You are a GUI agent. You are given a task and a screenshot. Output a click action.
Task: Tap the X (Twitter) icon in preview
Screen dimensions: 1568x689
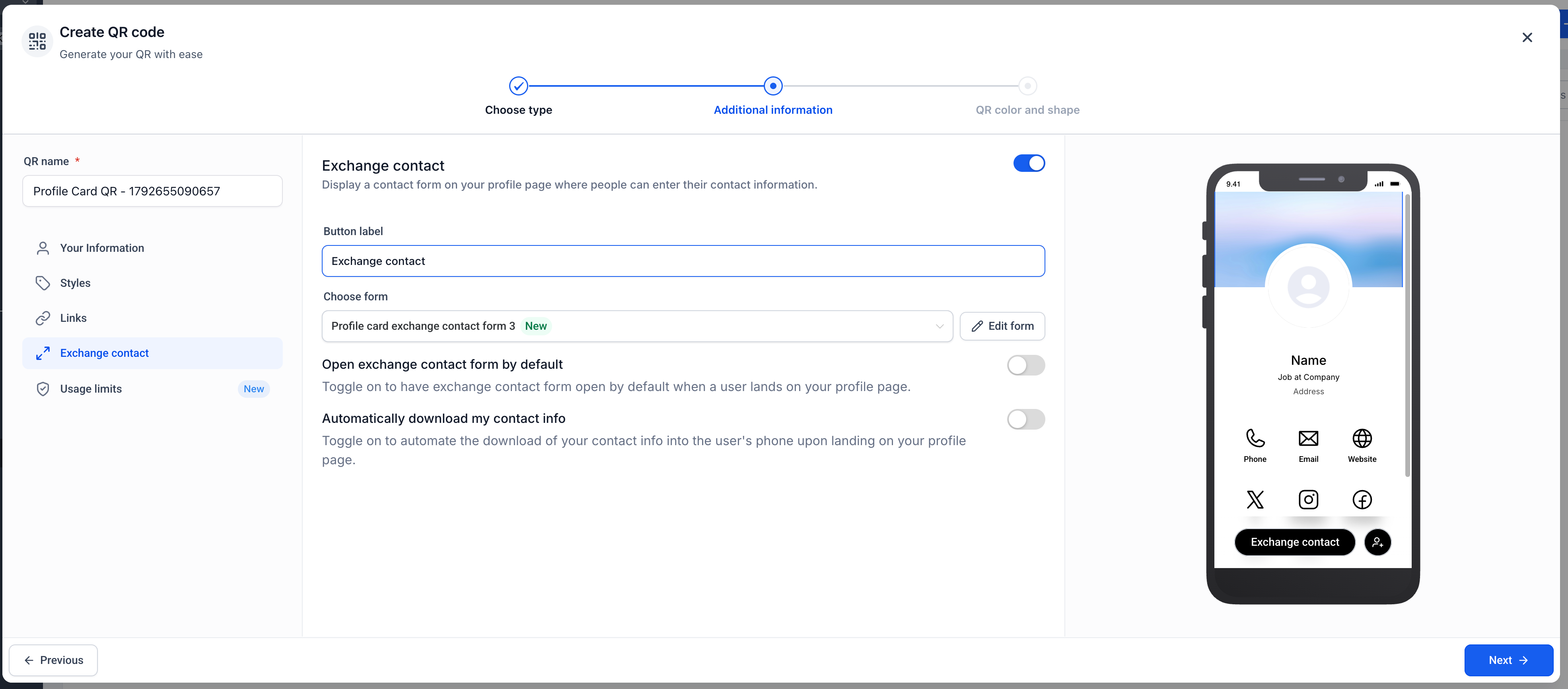(1255, 500)
